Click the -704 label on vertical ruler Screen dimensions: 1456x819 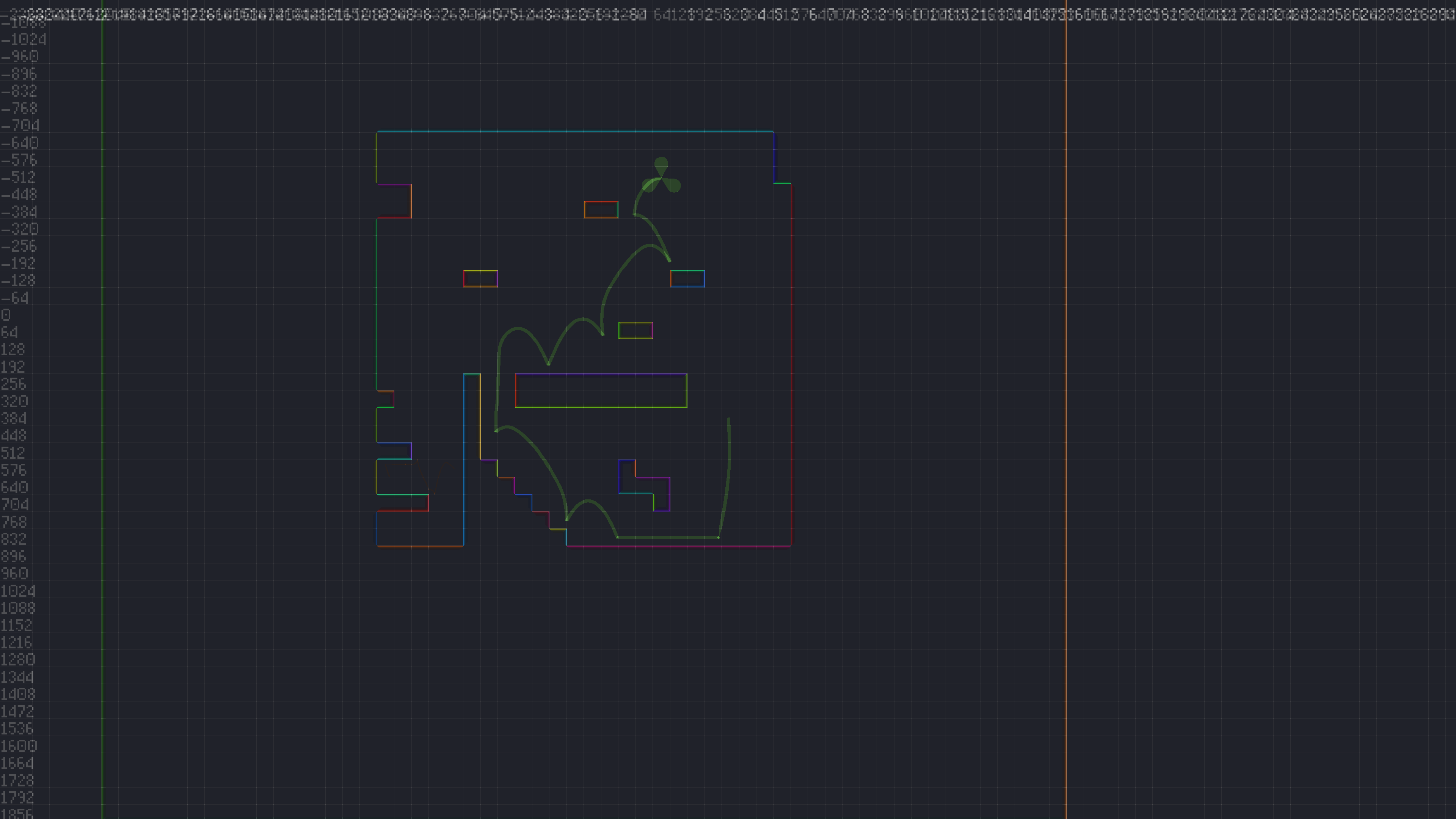[20, 126]
